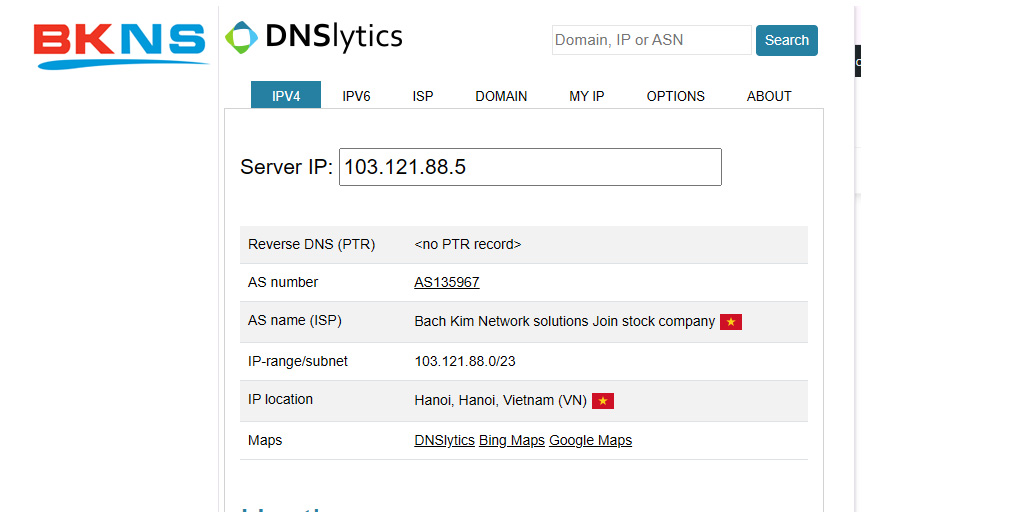This screenshot has height=512, width=1024.
Task: Open the Google Maps link
Action: point(590,440)
